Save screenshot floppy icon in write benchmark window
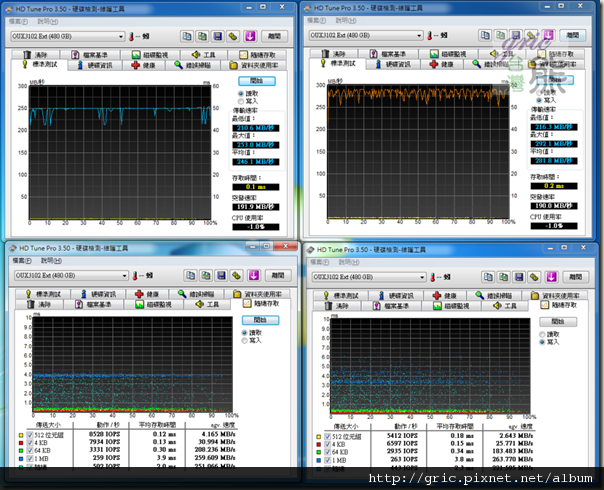This screenshot has height=490, width=604. (x=516, y=35)
